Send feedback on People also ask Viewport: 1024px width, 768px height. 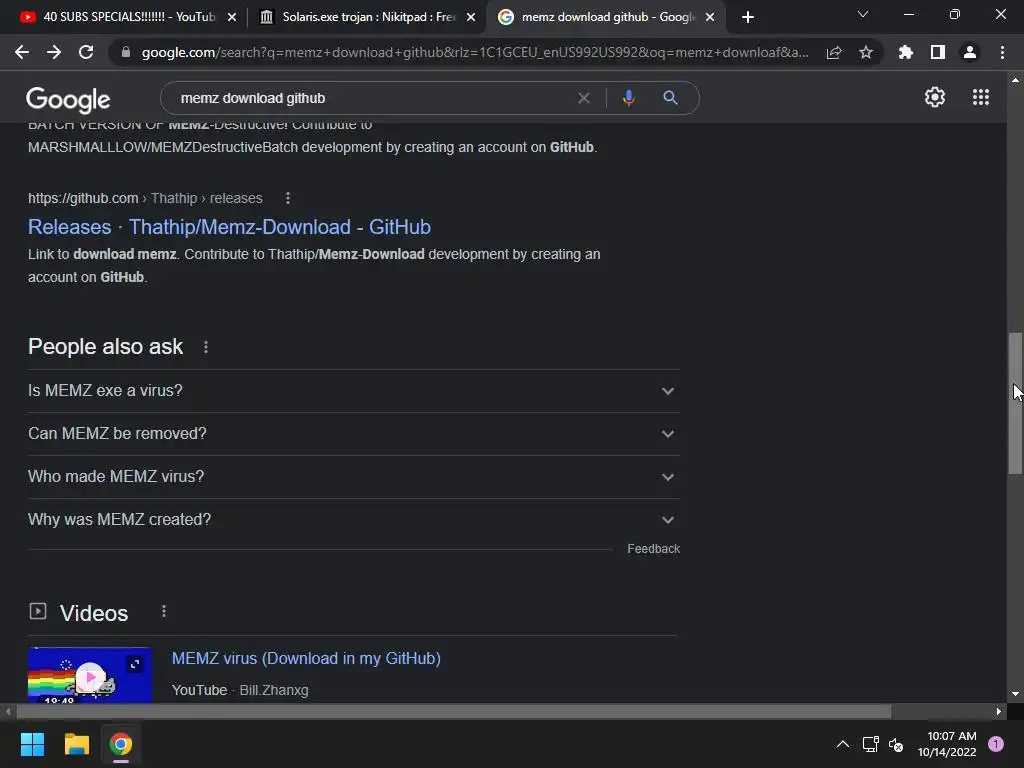tap(653, 549)
